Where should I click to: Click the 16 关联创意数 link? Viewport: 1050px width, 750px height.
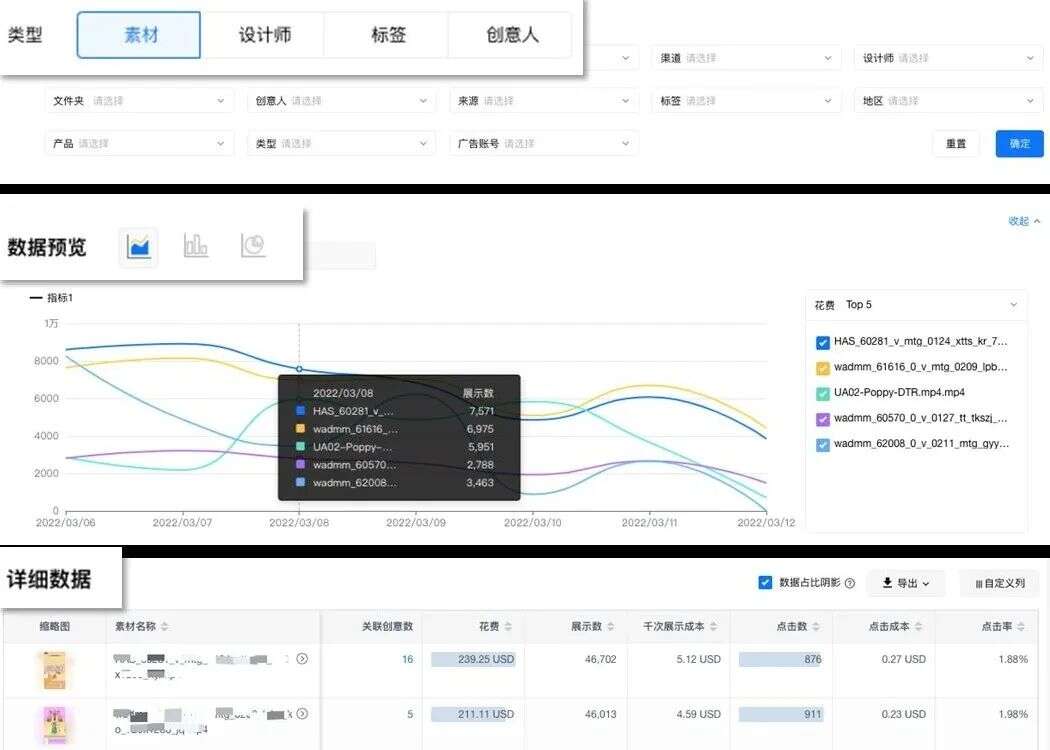tap(406, 659)
